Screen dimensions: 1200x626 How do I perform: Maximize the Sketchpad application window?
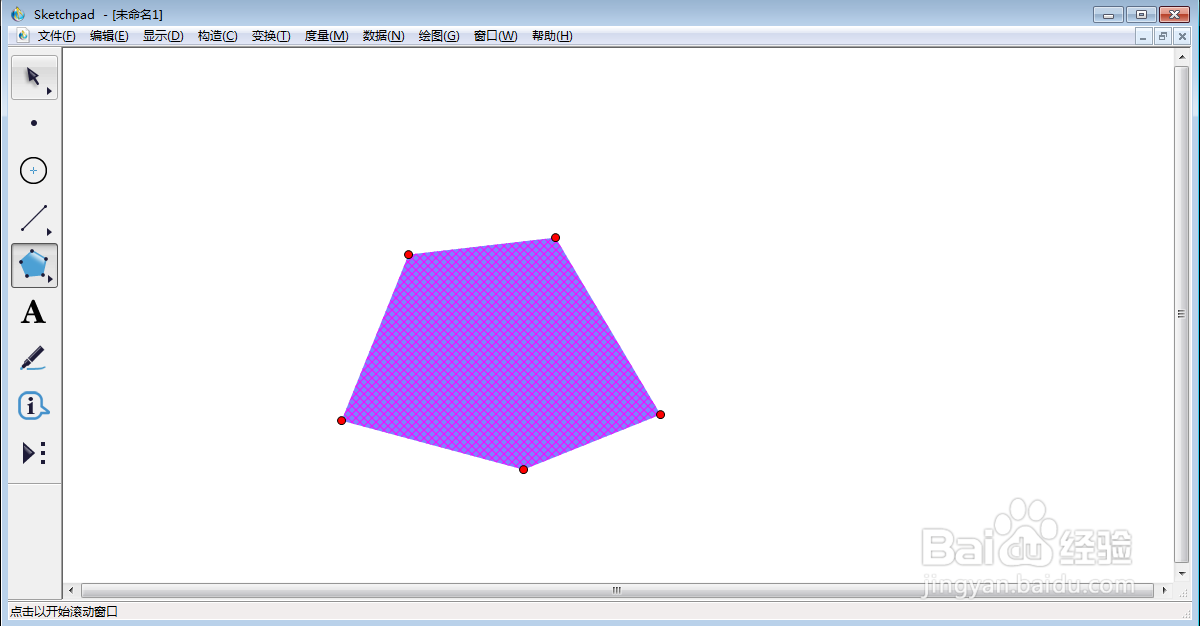tap(1140, 14)
